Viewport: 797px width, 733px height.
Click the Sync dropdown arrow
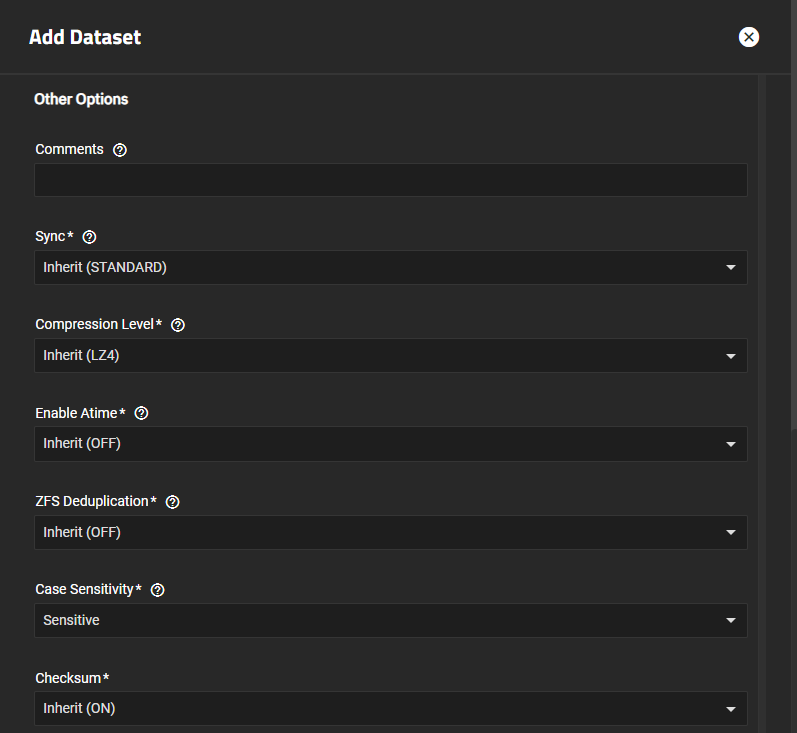tap(731, 268)
